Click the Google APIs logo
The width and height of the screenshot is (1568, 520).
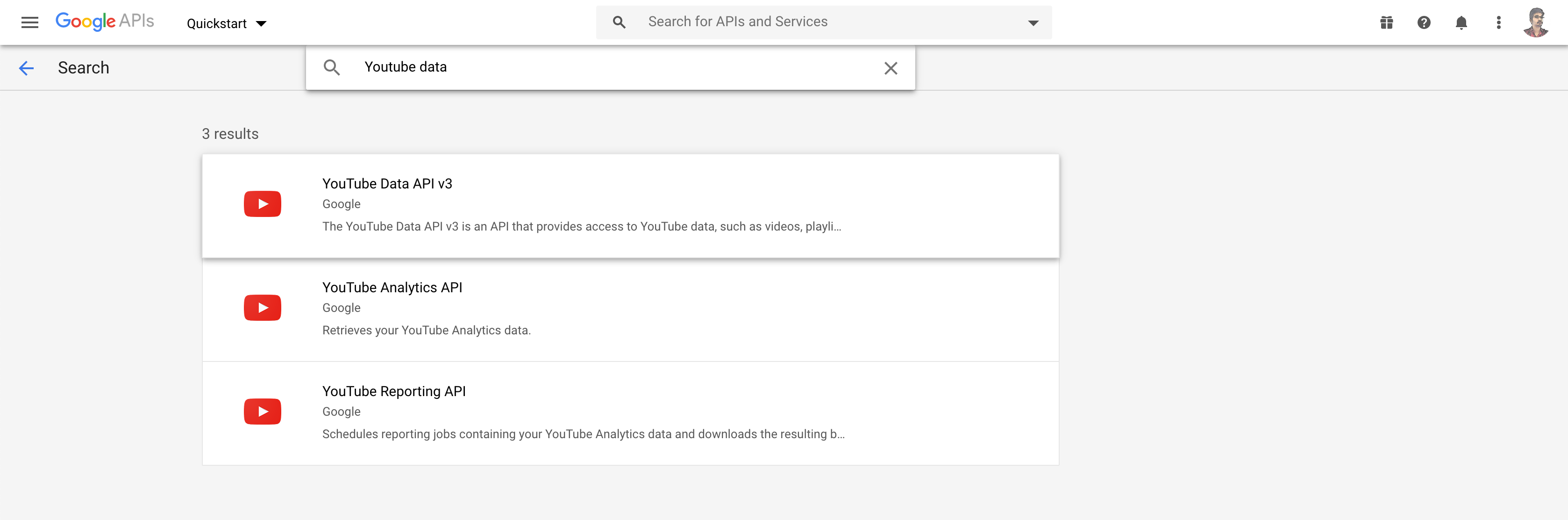point(105,22)
